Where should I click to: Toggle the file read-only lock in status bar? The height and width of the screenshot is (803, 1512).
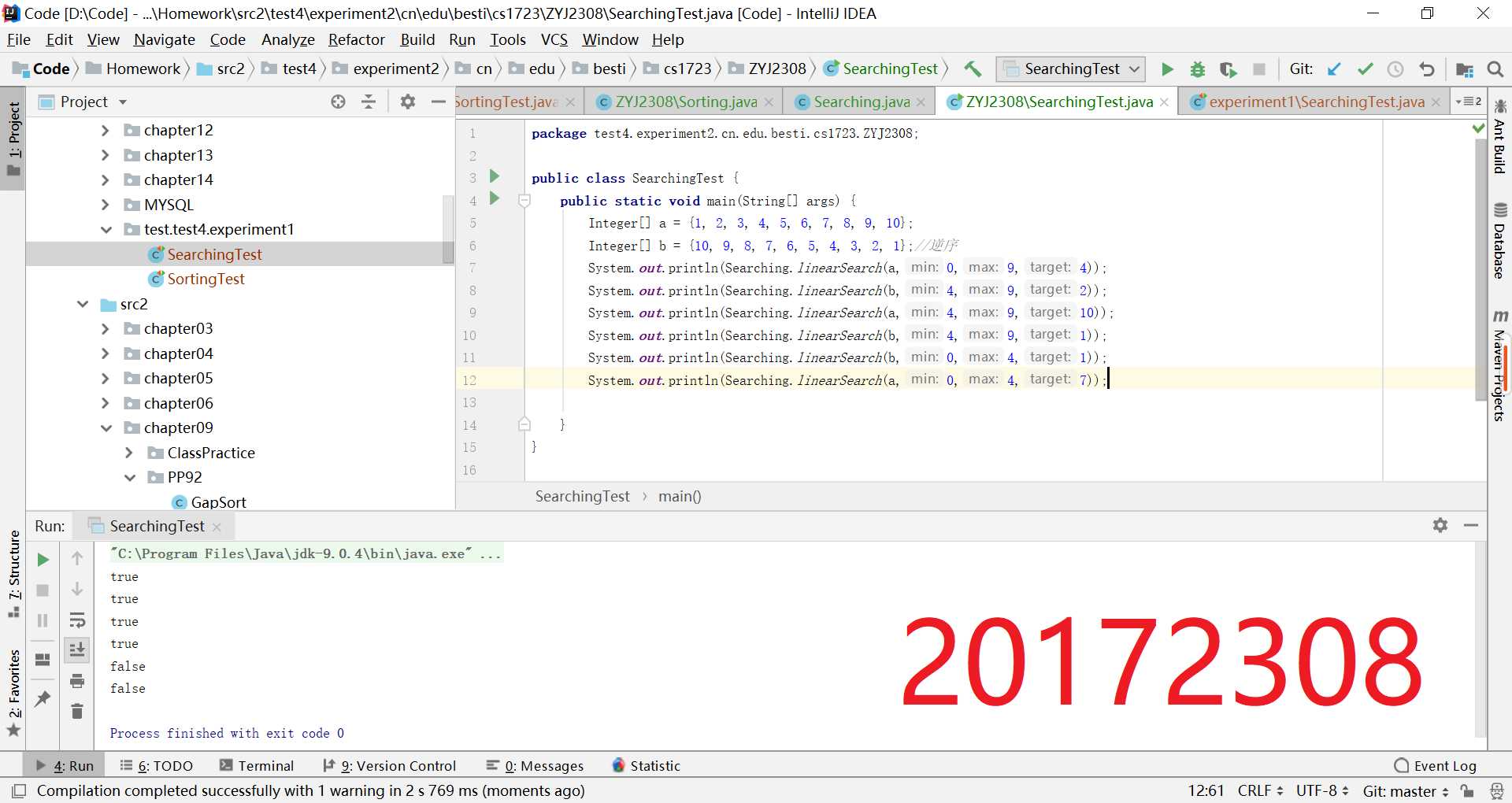coord(1467,790)
